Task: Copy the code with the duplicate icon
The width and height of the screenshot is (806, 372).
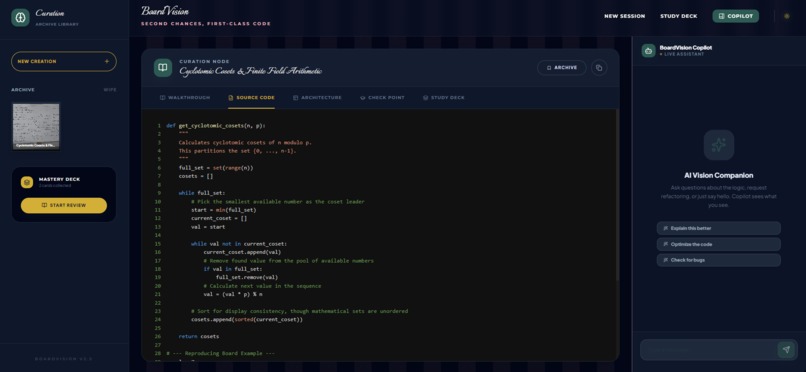Action: (x=599, y=68)
